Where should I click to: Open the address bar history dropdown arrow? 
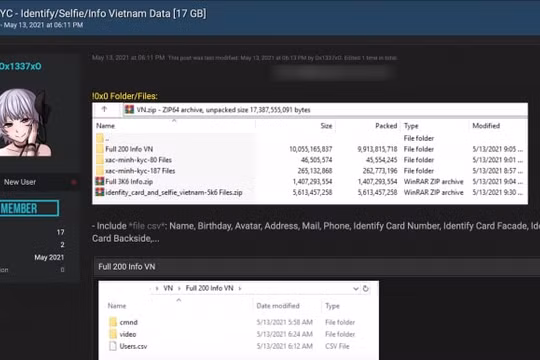[x=356, y=289]
